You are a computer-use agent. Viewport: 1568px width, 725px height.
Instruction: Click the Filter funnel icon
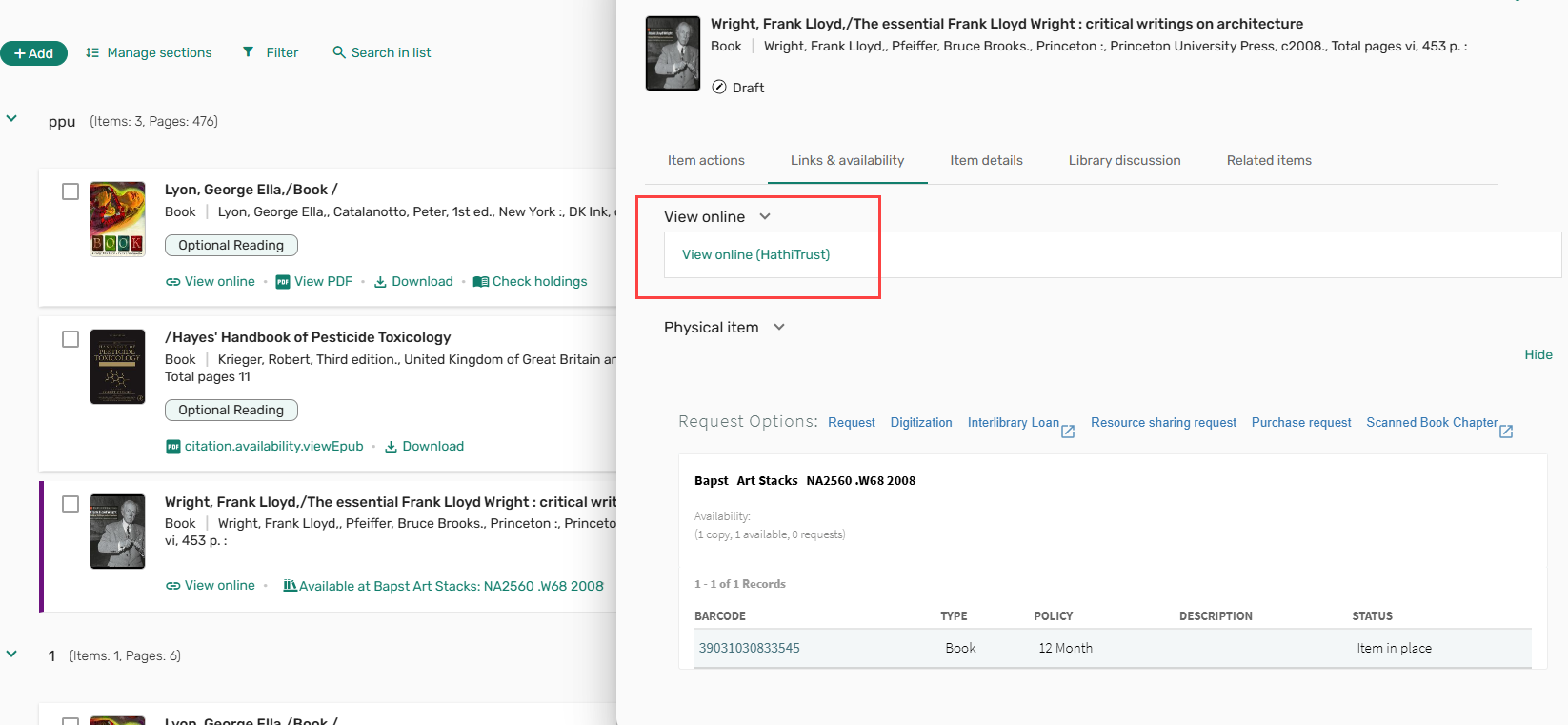pos(248,52)
